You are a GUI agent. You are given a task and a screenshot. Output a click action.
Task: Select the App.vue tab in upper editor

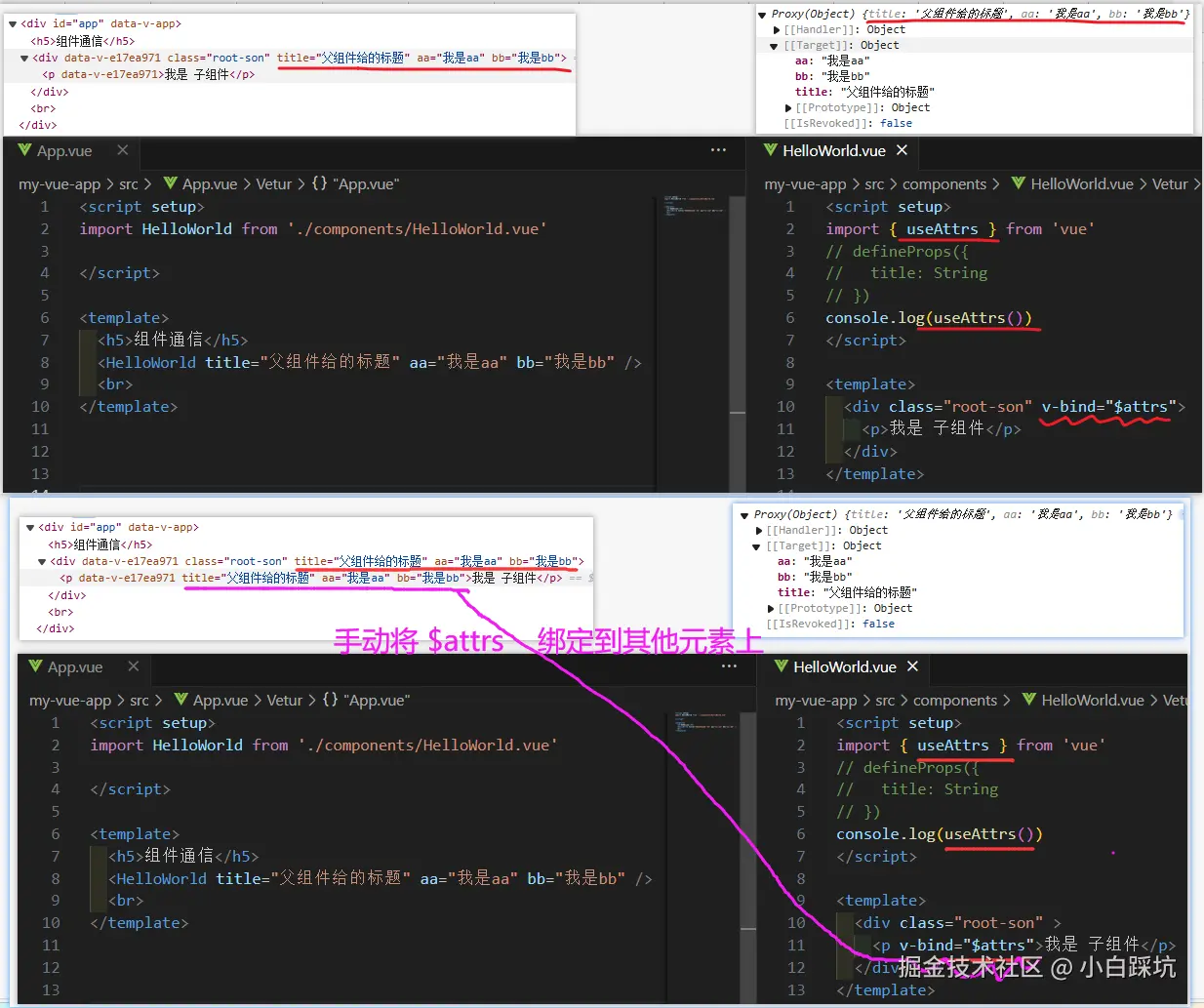pos(73,151)
